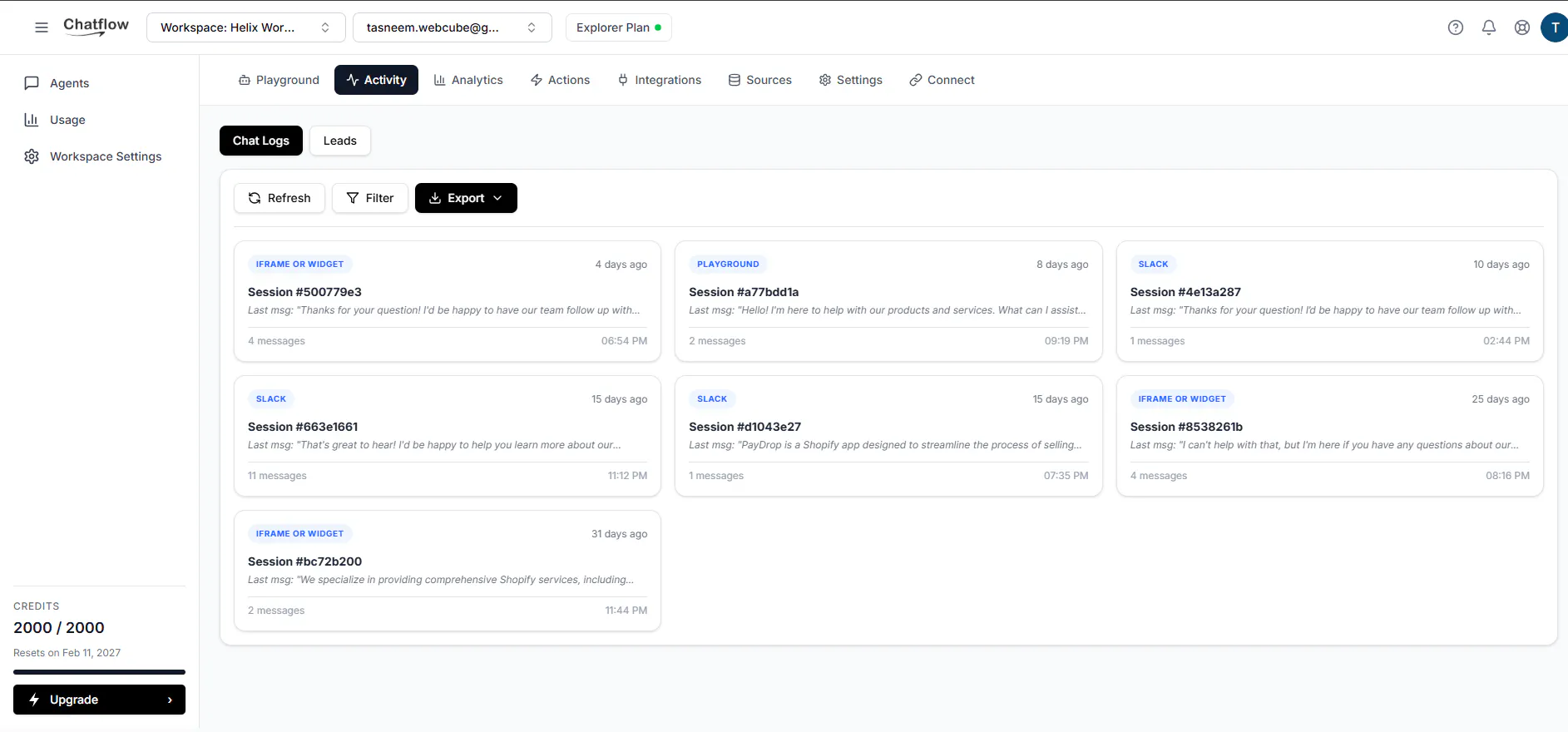Screen dimensions: 1568x732
Task: Open the Settings tab
Action: [851, 80]
